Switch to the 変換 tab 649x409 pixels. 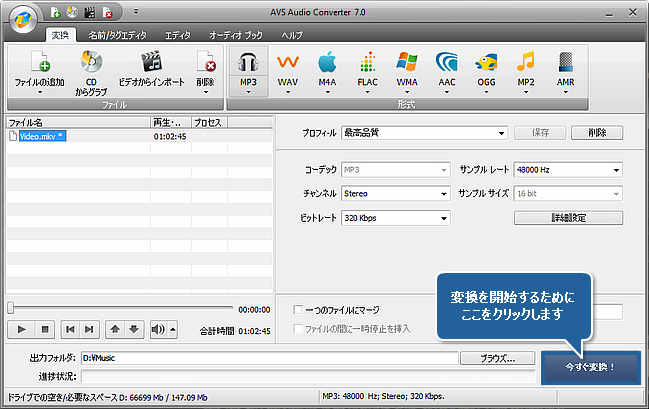click(x=60, y=35)
